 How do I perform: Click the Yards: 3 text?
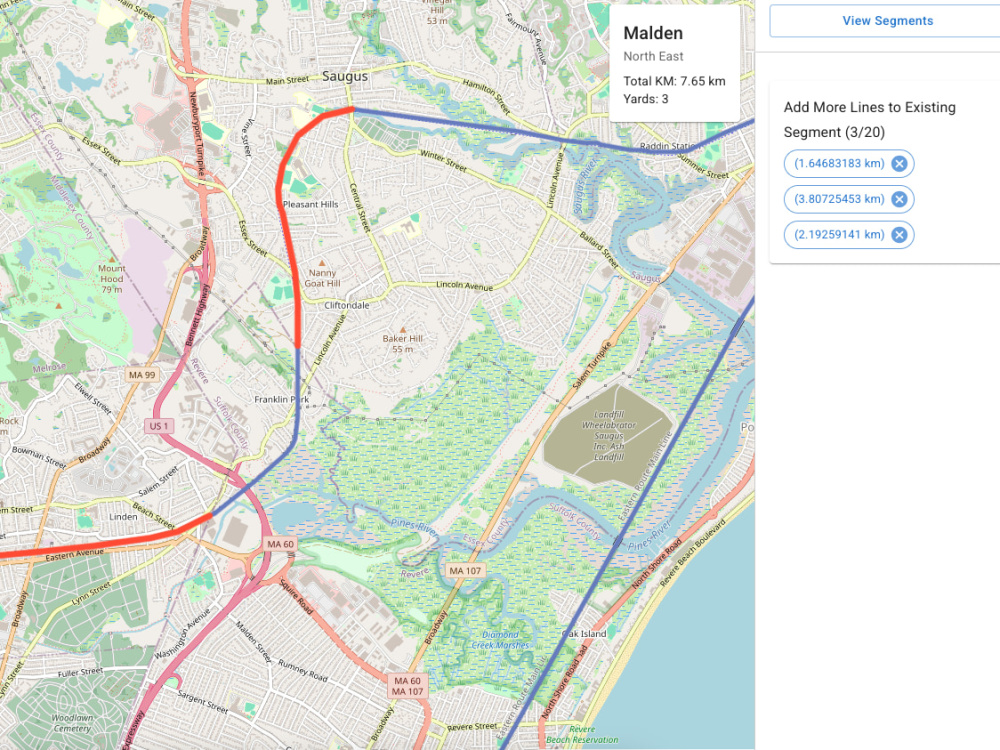(645, 99)
